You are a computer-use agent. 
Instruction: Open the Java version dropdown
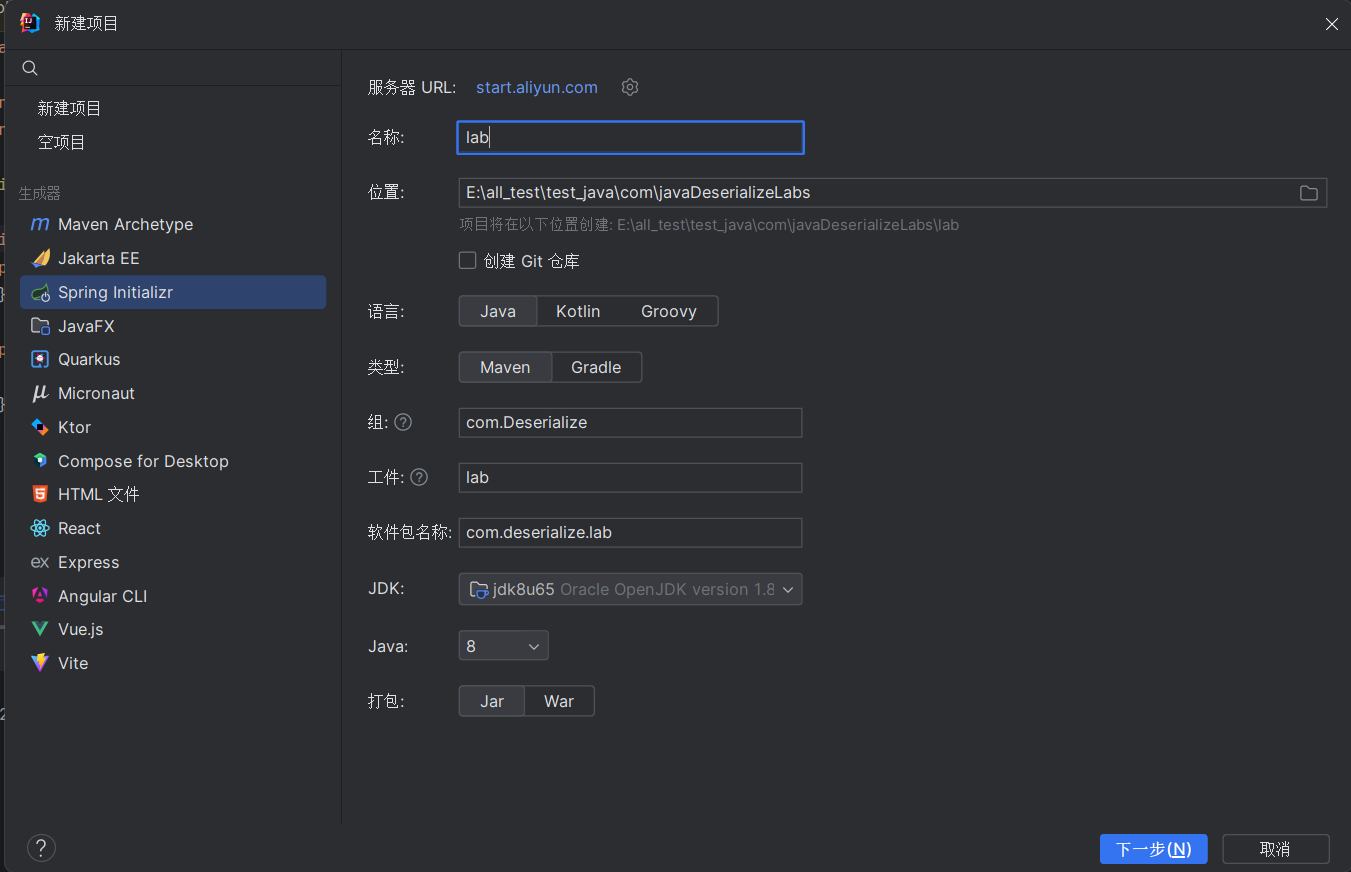tap(503, 646)
